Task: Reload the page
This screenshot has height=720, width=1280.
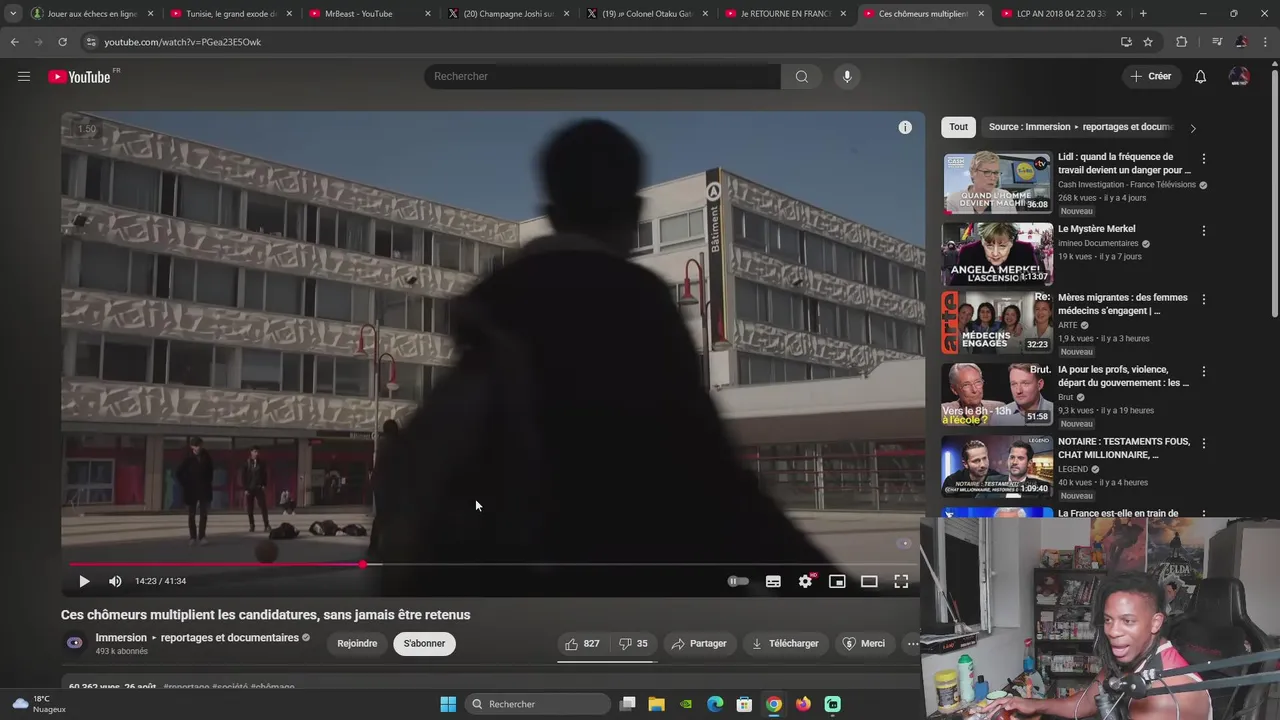Action: 62,42
